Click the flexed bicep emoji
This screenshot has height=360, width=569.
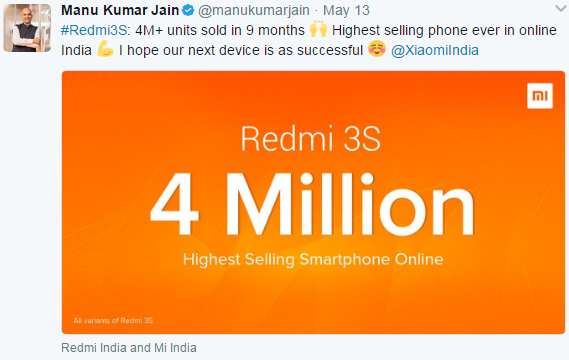(105, 49)
